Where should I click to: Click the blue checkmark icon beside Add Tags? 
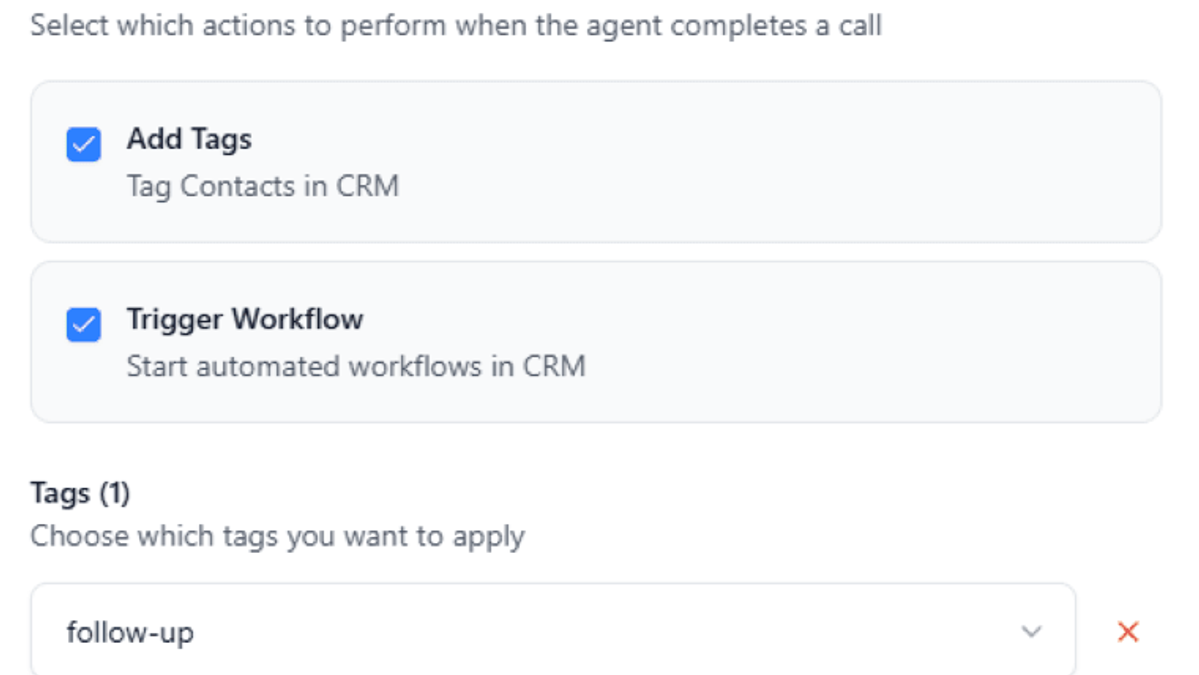(x=83, y=144)
